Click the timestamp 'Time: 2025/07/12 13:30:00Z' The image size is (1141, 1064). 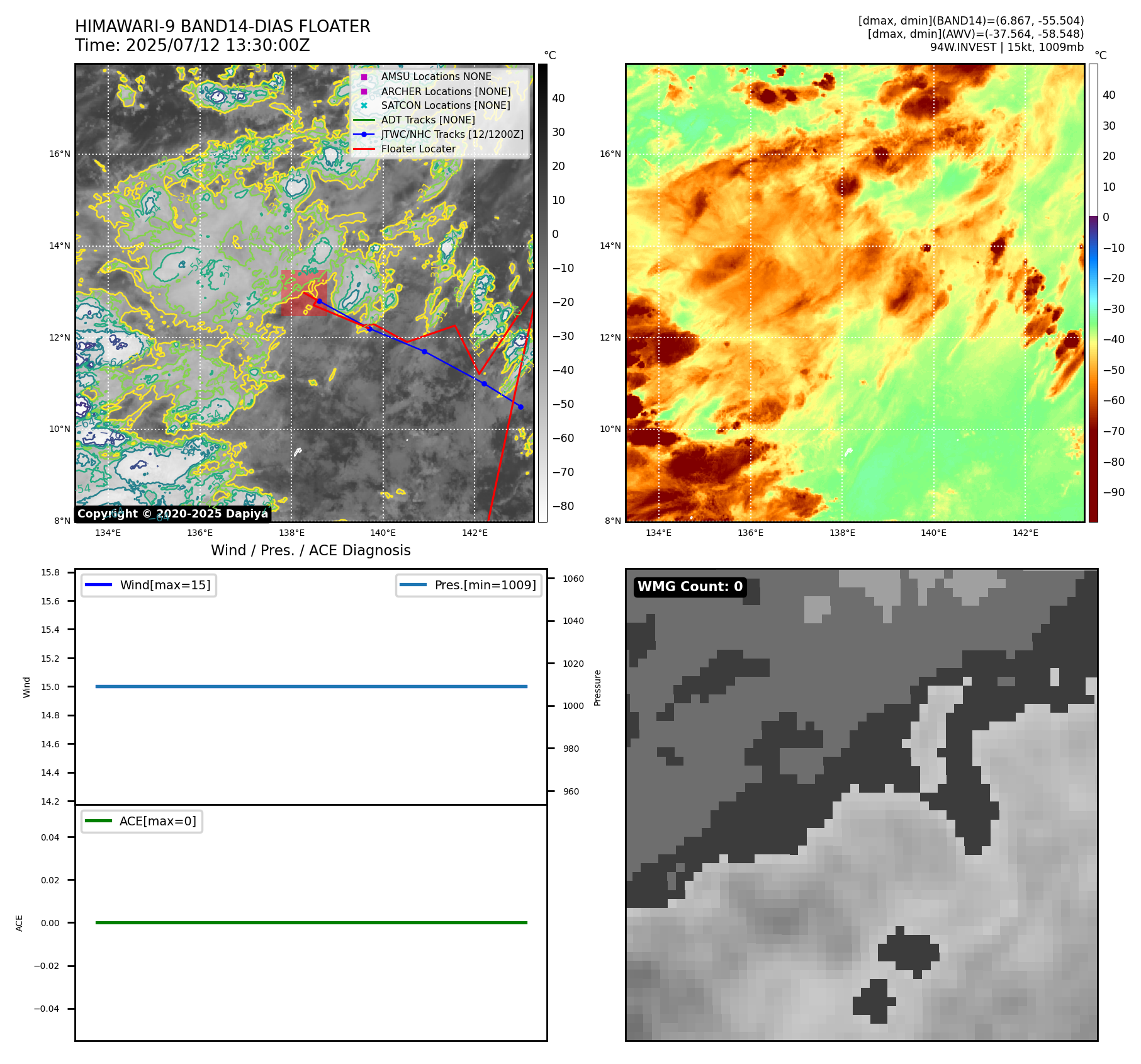pyautogui.click(x=193, y=45)
